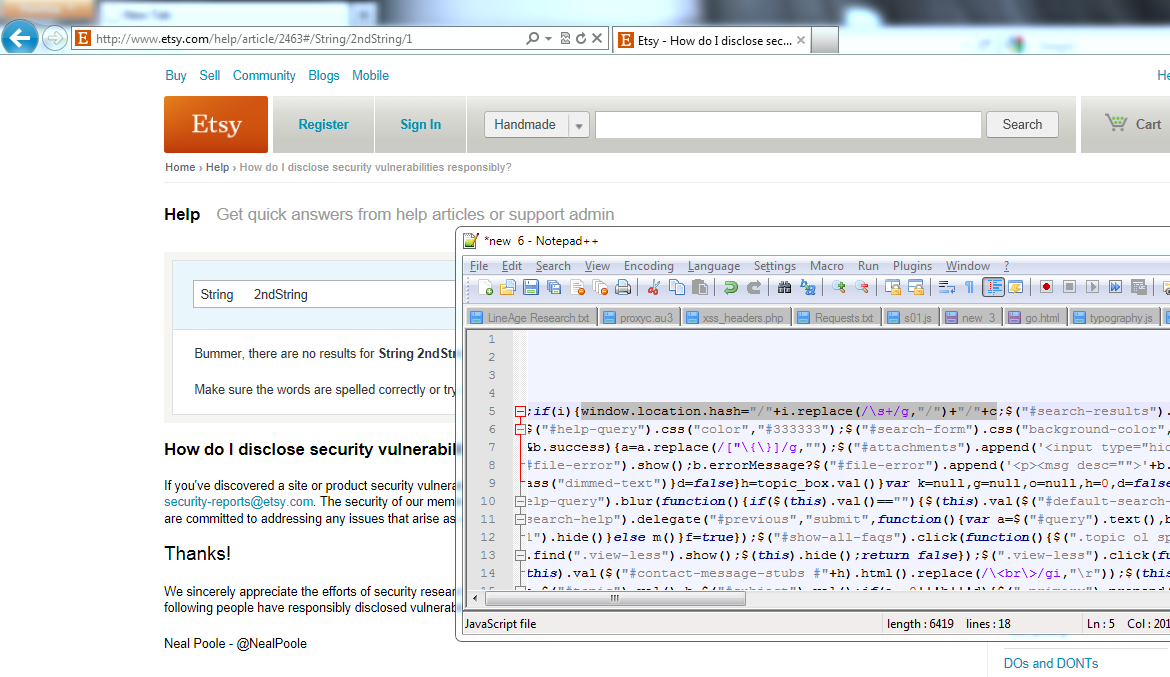Click the Copy icon in Notepad++ toolbar
1170x677 pixels.
pos(677,287)
